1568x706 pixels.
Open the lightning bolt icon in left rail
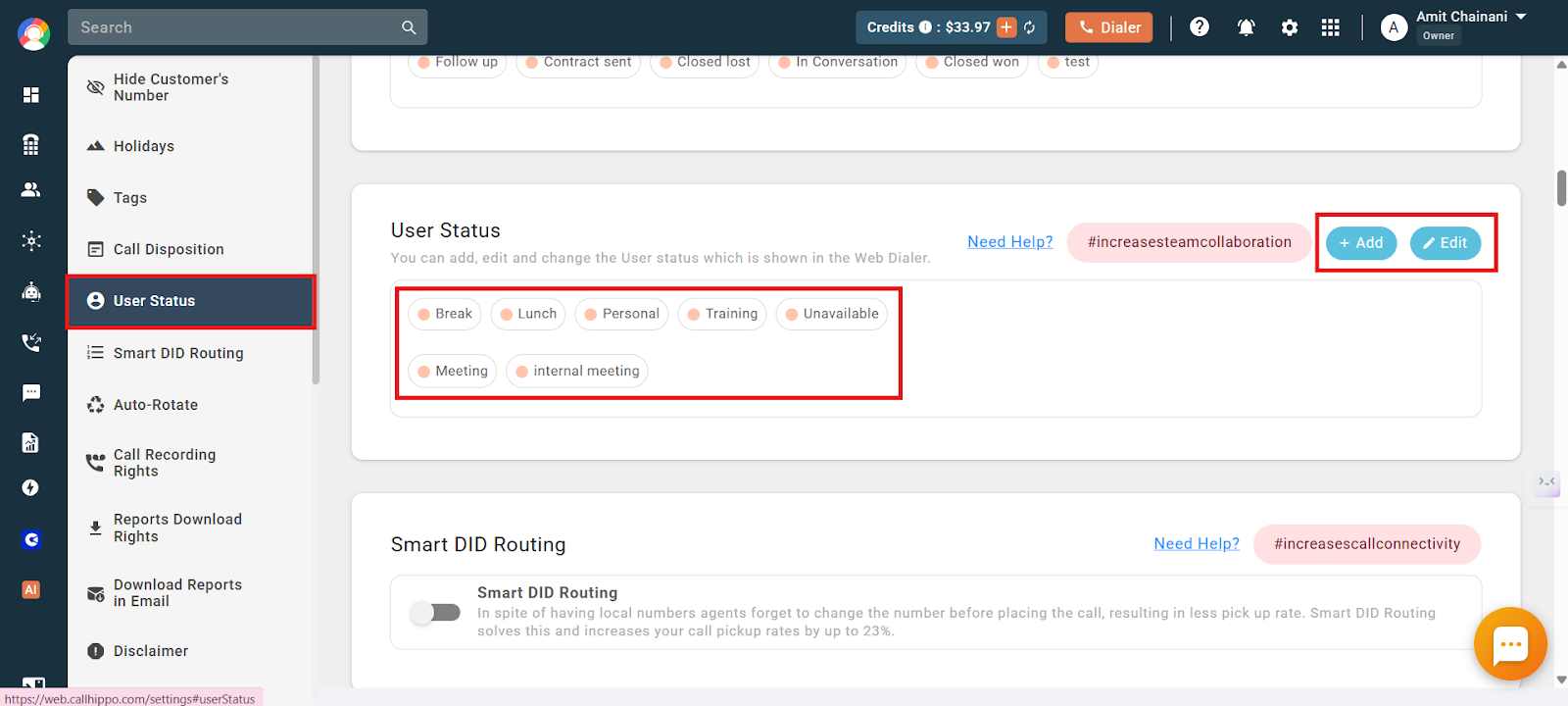coord(31,487)
